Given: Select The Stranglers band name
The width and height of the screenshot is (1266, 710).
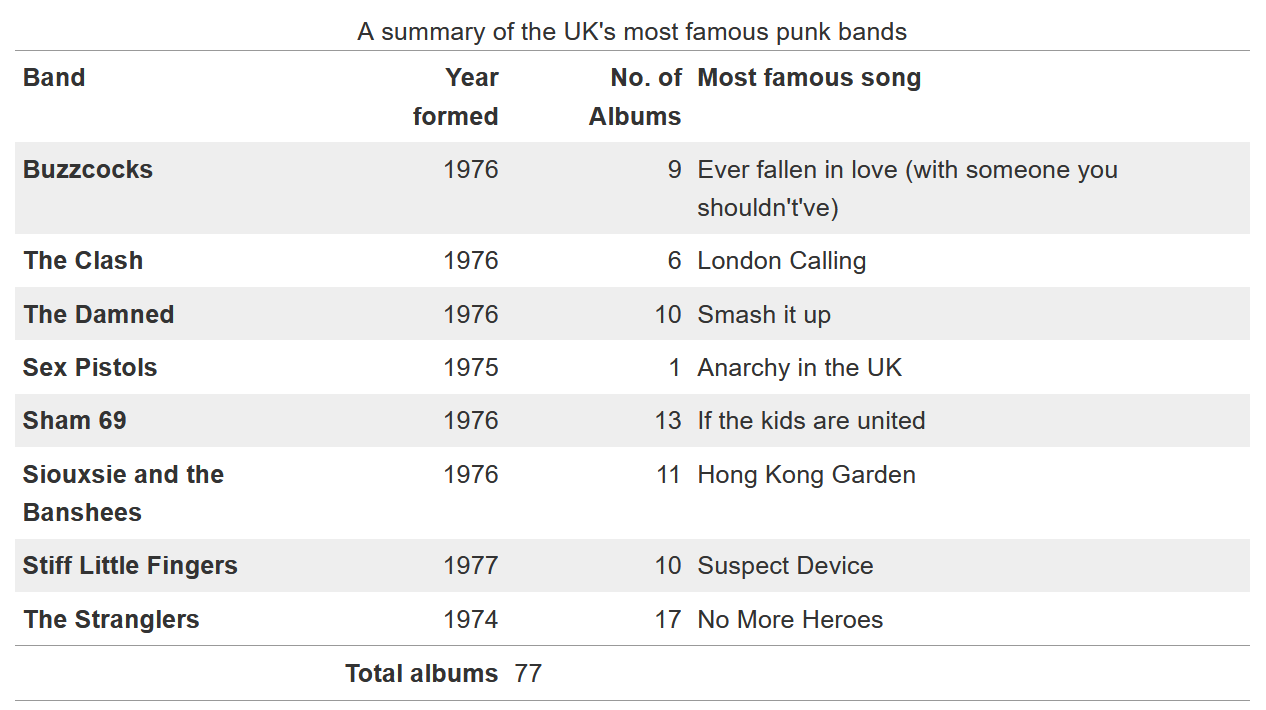Looking at the screenshot, I should (x=111, y=620).
